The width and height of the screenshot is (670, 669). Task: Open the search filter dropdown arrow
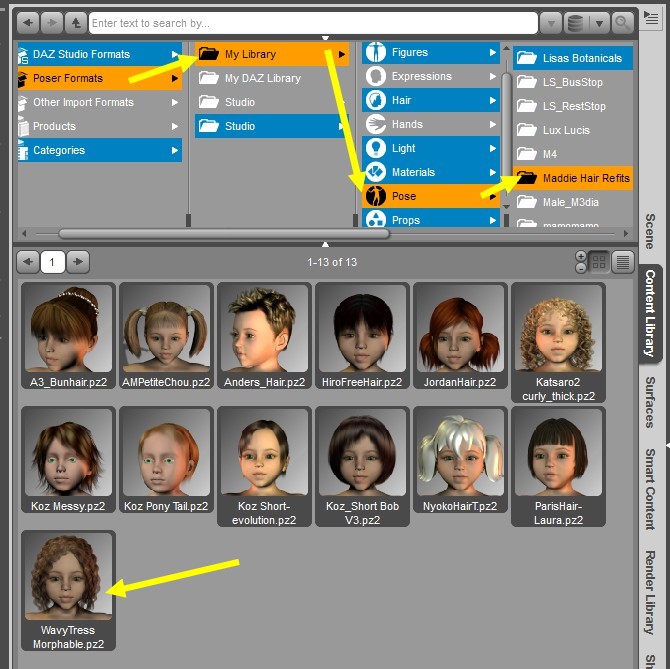551,23
